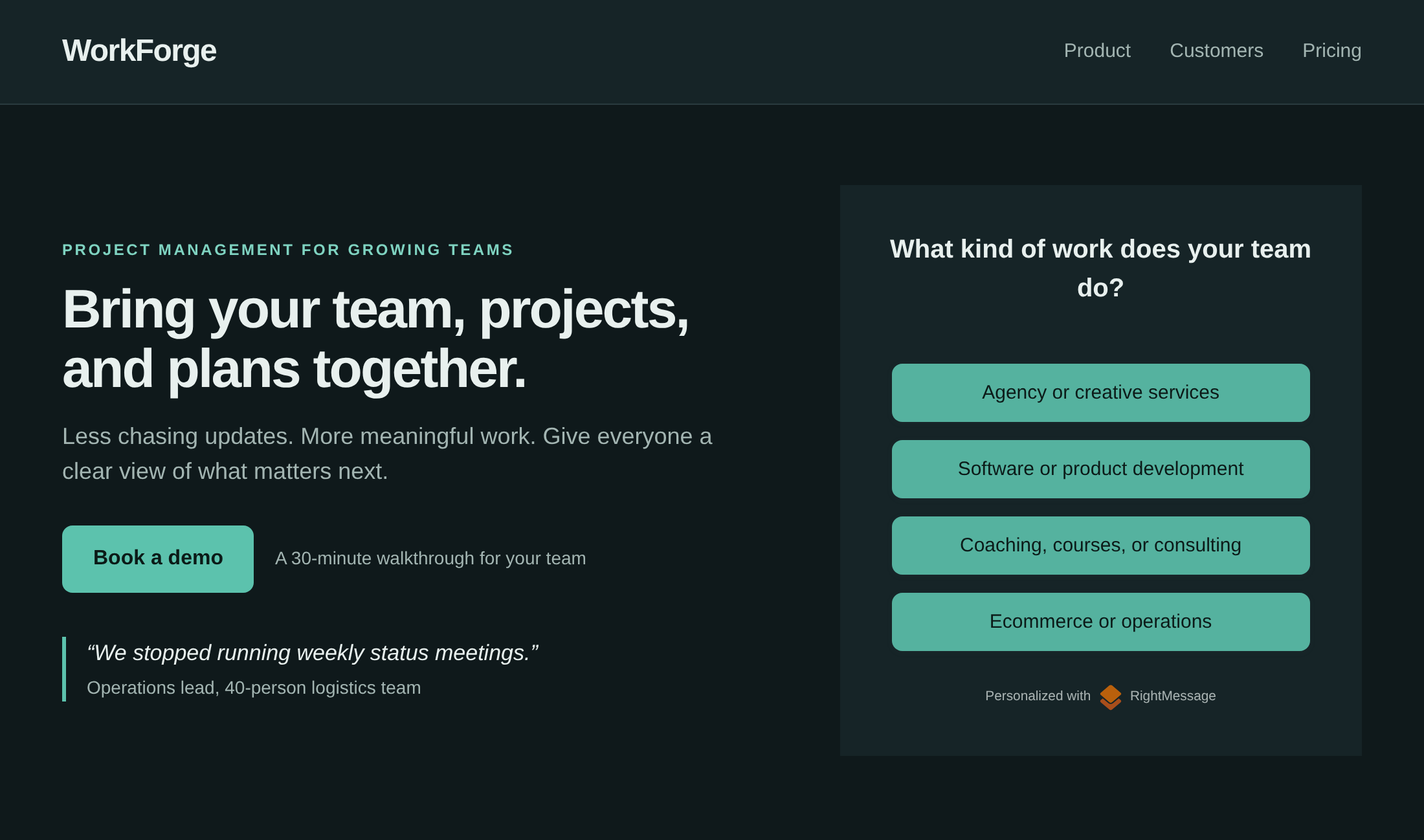Screen dimensions: 1424x840
Task: Open the Pricing page
Action: tap(1331, 50)
